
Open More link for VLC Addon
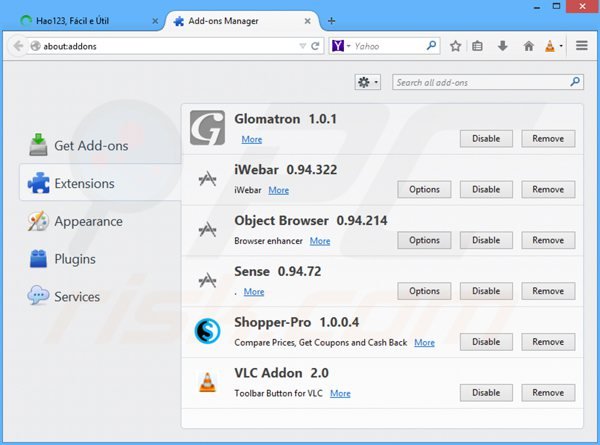(340, 394)
